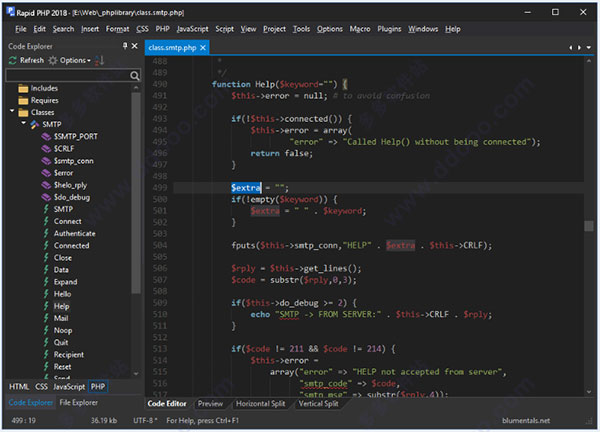Click the Connected method lightning icon

pos(46,245)
